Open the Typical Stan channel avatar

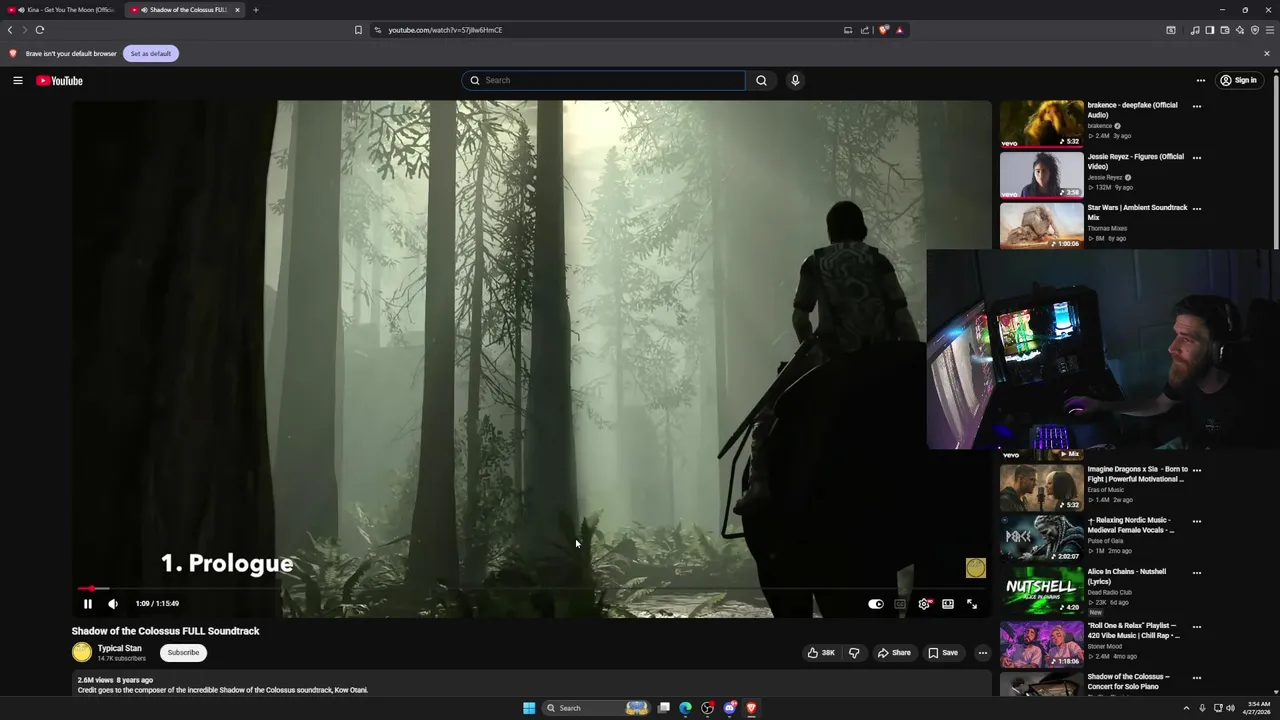tap(82, 653)
